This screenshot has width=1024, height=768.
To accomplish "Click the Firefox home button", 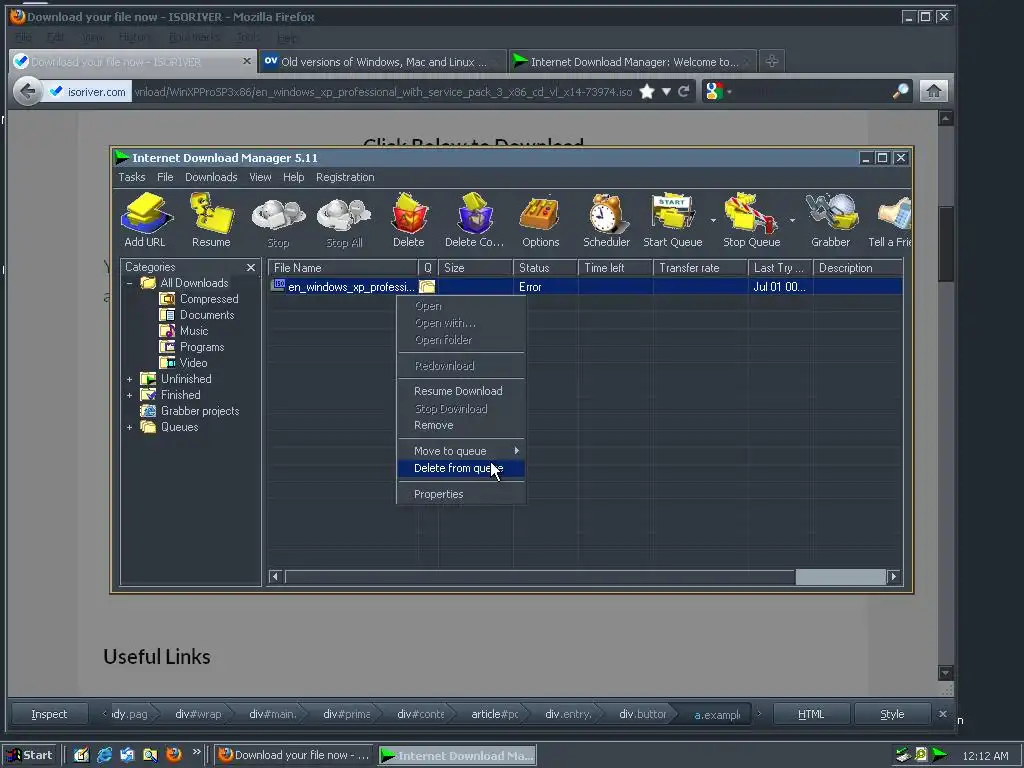I will click(934, 91).
